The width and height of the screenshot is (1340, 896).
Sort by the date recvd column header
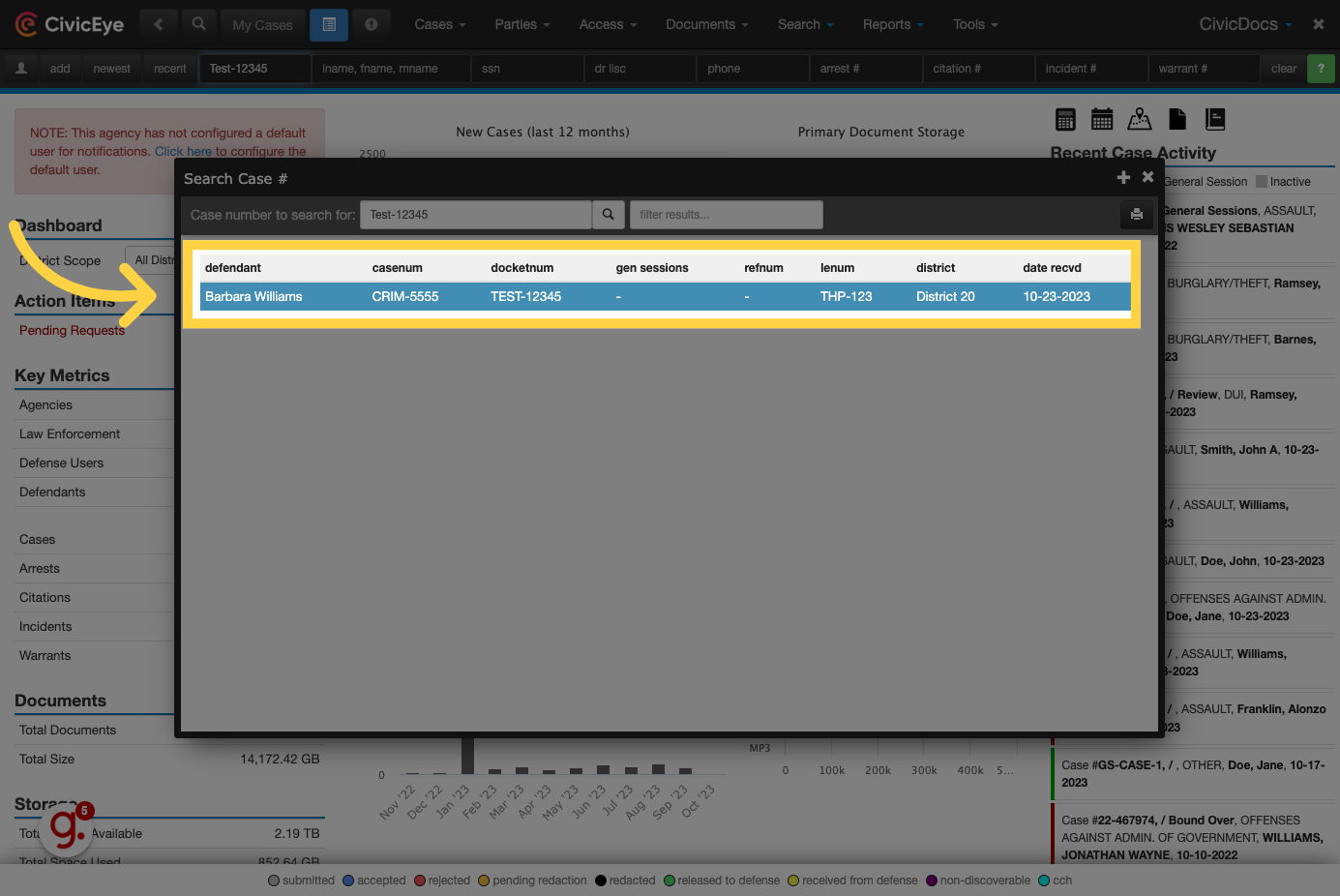tap(1052, 268)
